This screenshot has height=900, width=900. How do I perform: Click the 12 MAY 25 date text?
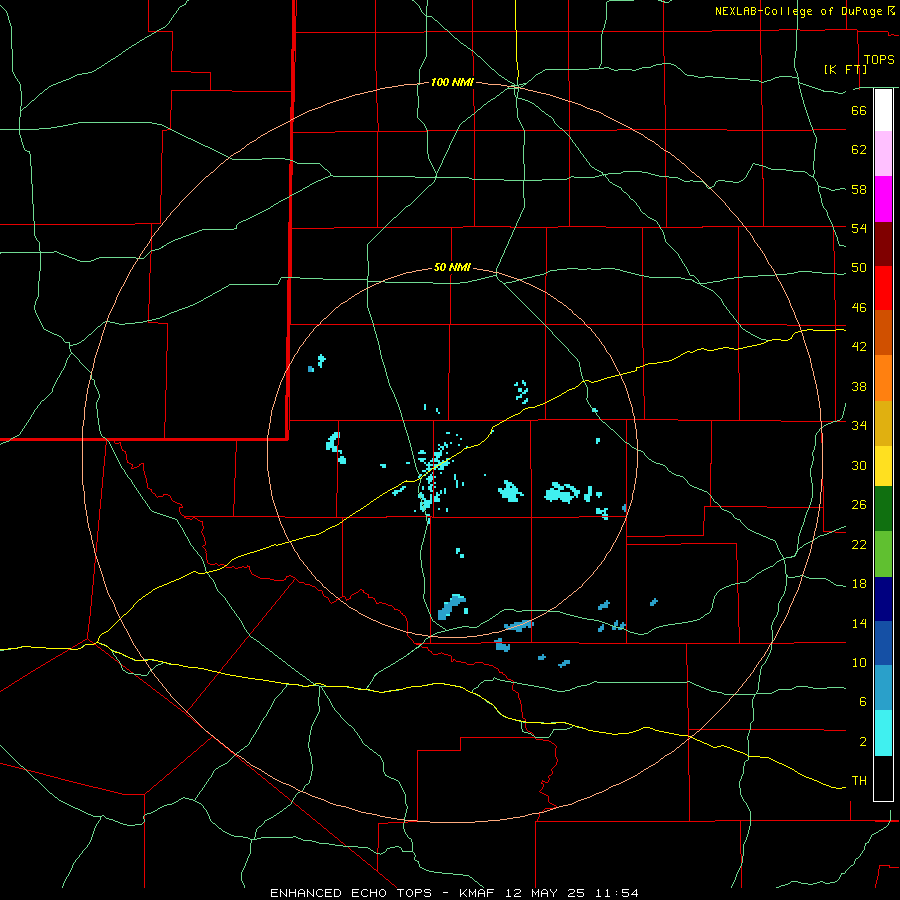545,893
